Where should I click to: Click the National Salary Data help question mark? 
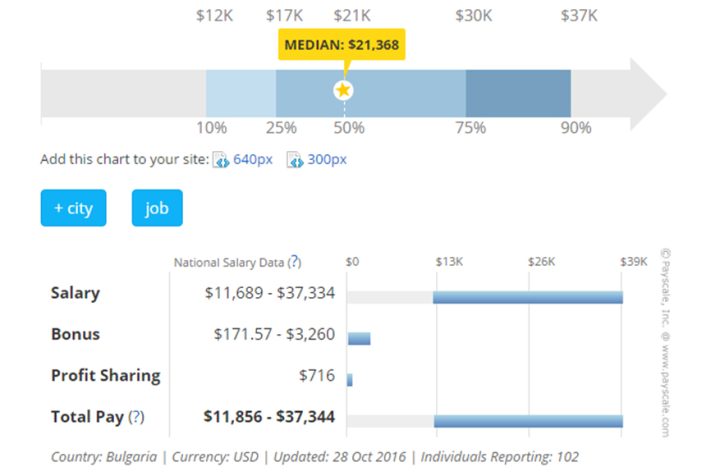pyautogui.click(x=294, y=263)
